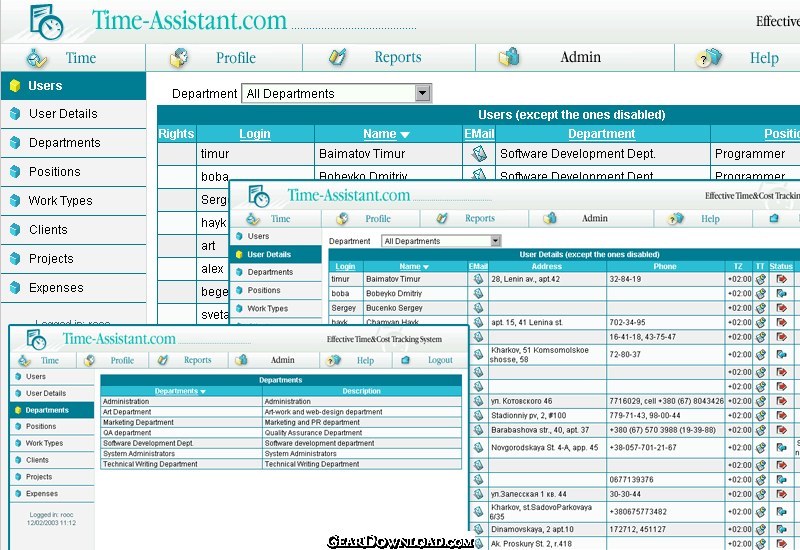Select Clients in Departments window sidebar

click(52, 460)
